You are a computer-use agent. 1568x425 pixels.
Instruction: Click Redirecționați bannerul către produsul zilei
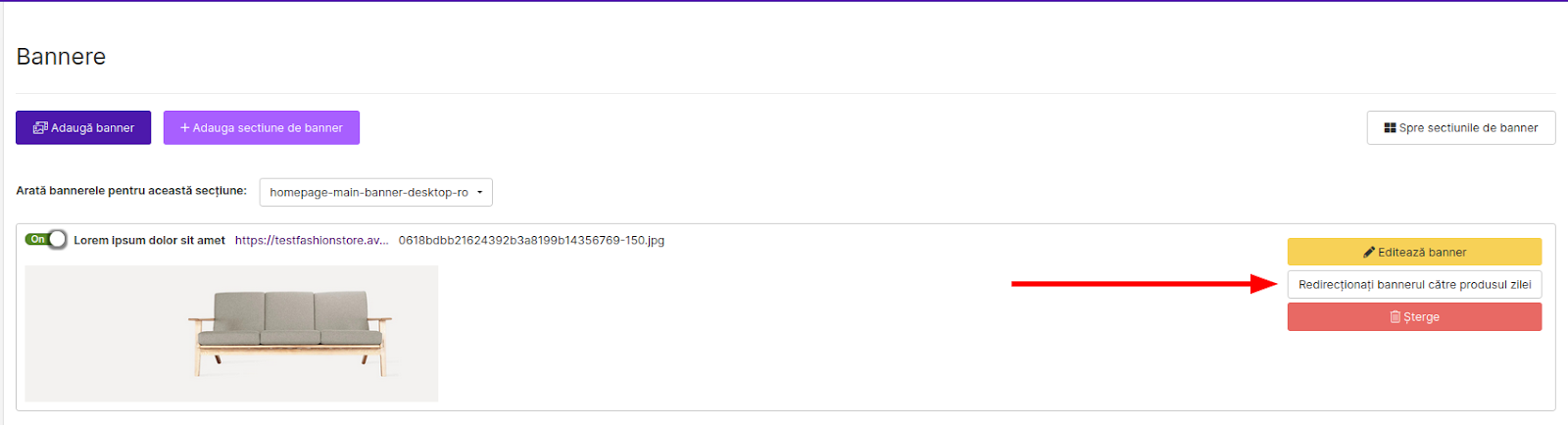[x=1414, y=285]
